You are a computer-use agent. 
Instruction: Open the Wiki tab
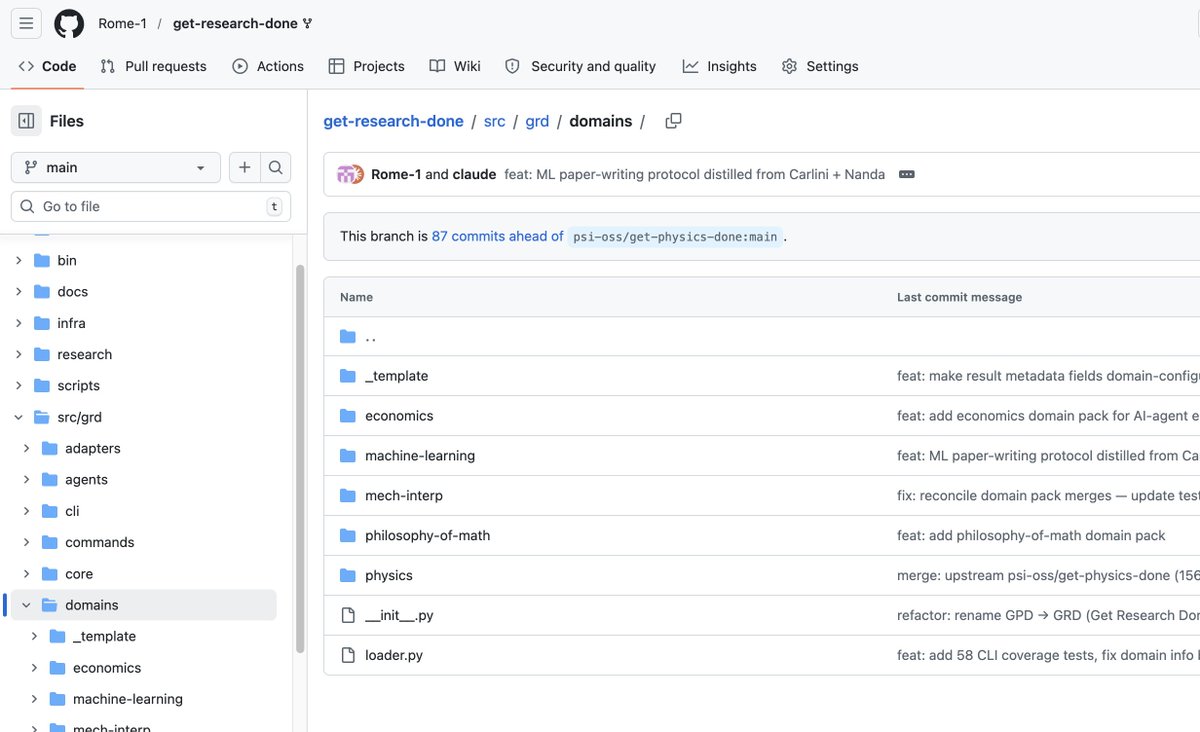pos(455,66)
